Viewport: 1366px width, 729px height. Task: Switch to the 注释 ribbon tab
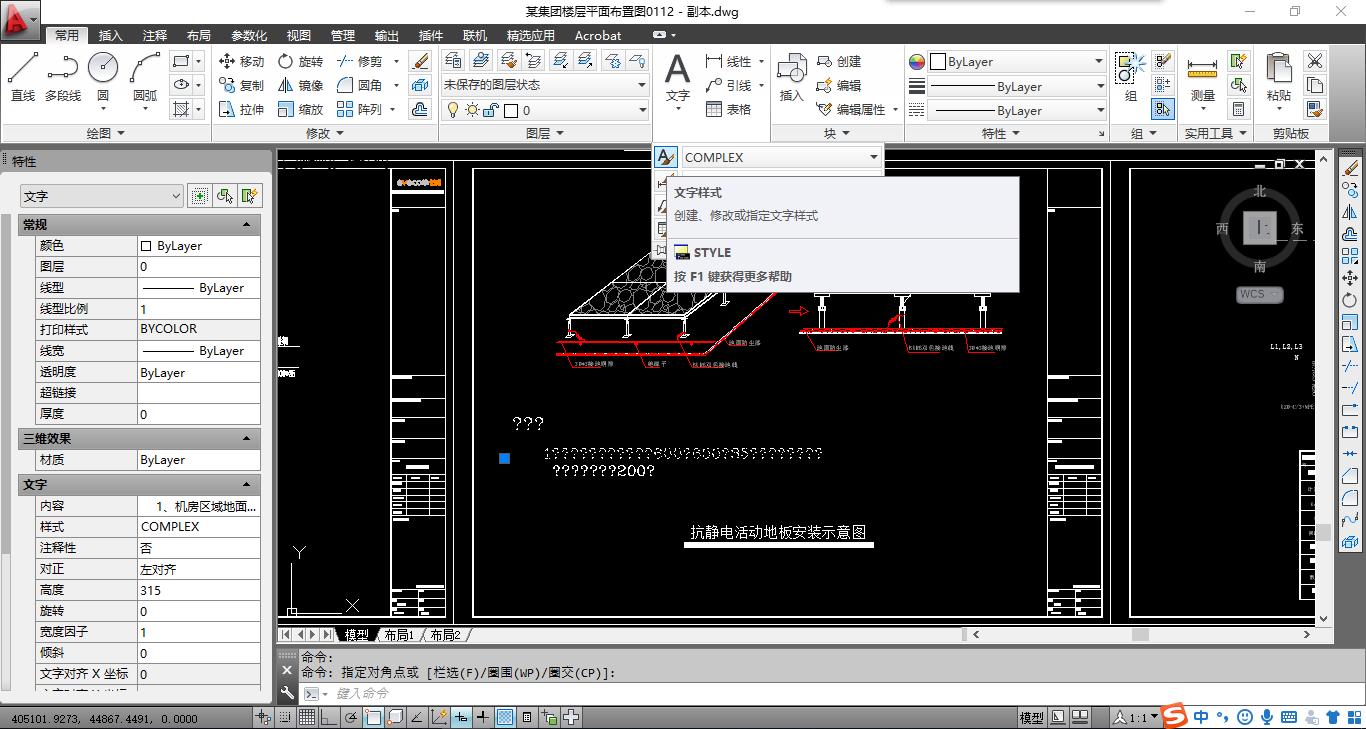click(155, 35)
